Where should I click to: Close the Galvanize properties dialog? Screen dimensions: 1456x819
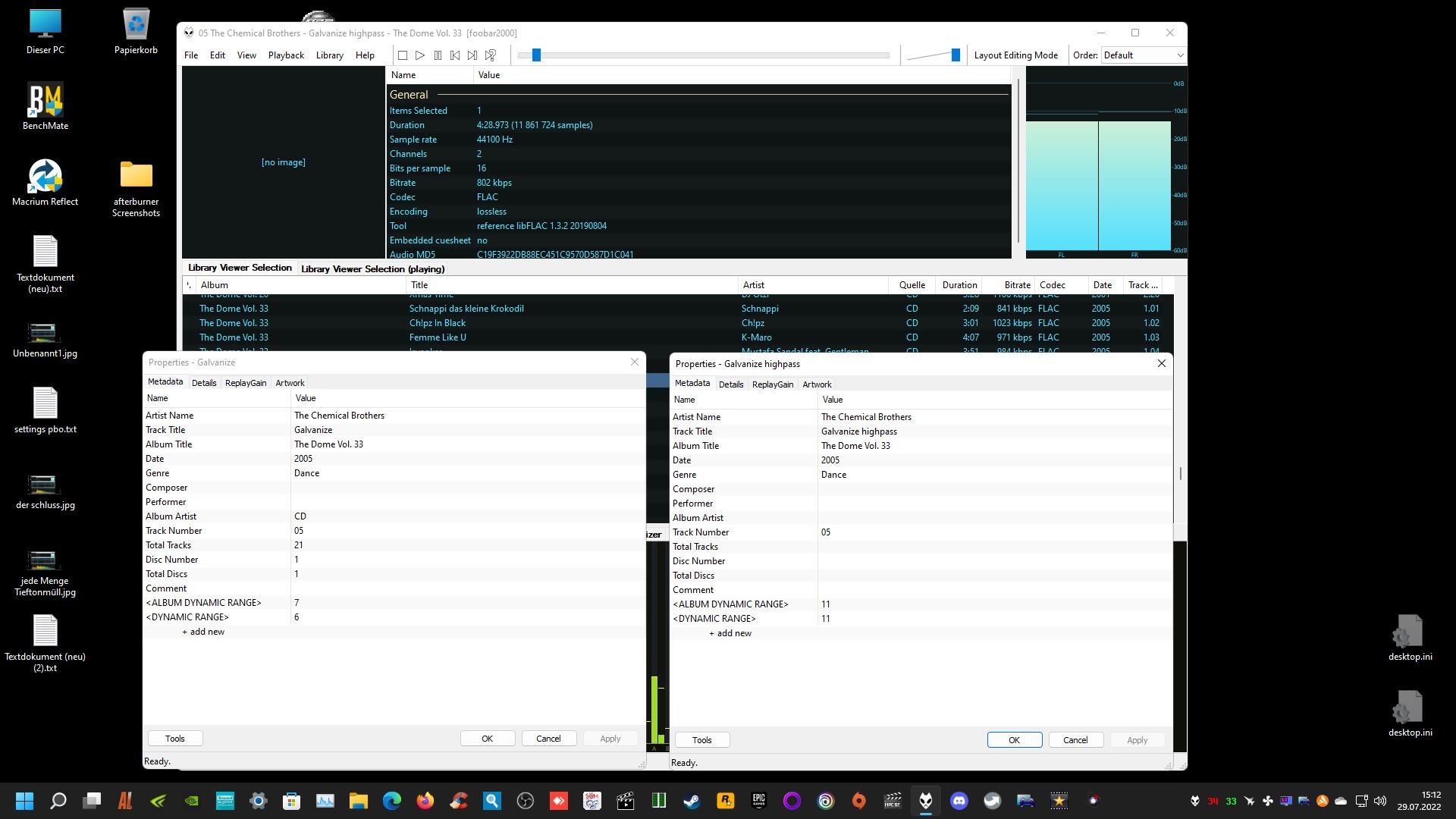(x=635, y=362)
